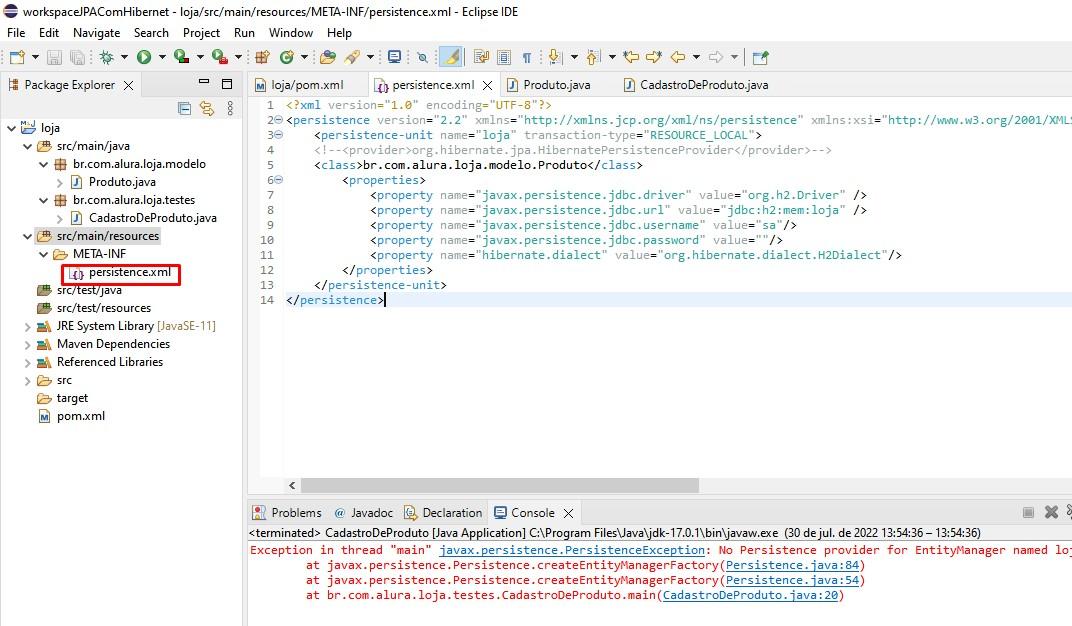Open the Window menu

[x=290, y=32]
